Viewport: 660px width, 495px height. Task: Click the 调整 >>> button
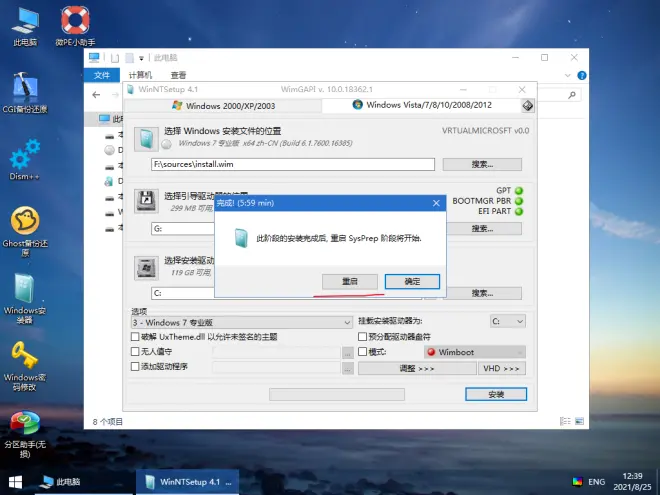tap(417, 369)
